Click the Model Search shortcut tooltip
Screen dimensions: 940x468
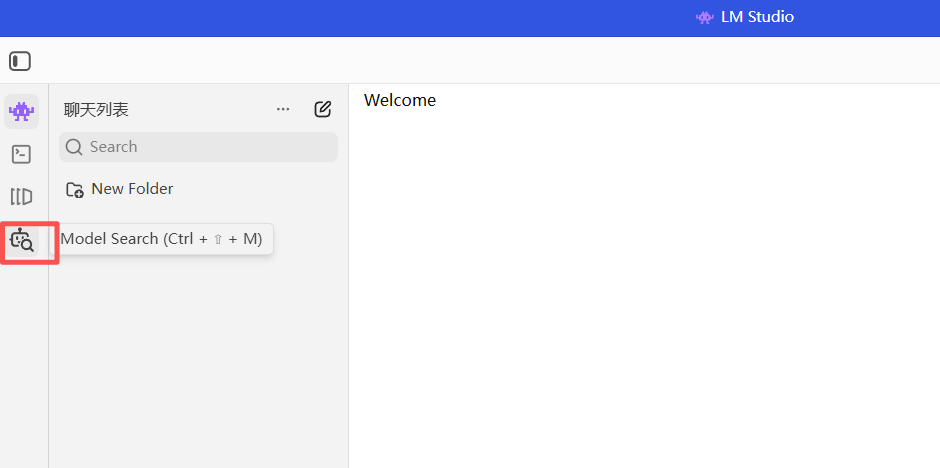(x=162, y=239)
